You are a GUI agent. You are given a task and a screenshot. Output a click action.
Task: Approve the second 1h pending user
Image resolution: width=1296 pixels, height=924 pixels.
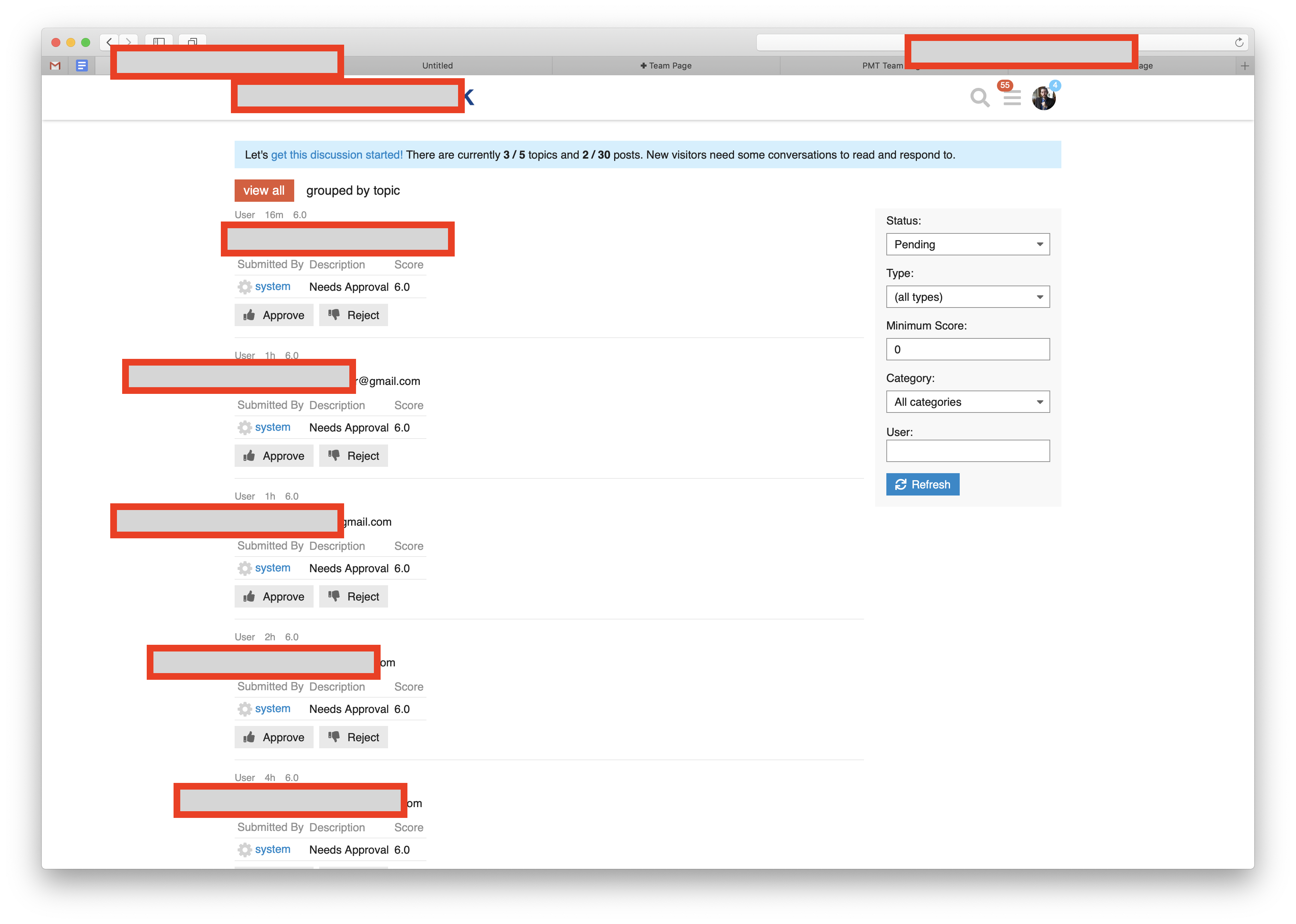pyautogui.click(x=274, y=596)
